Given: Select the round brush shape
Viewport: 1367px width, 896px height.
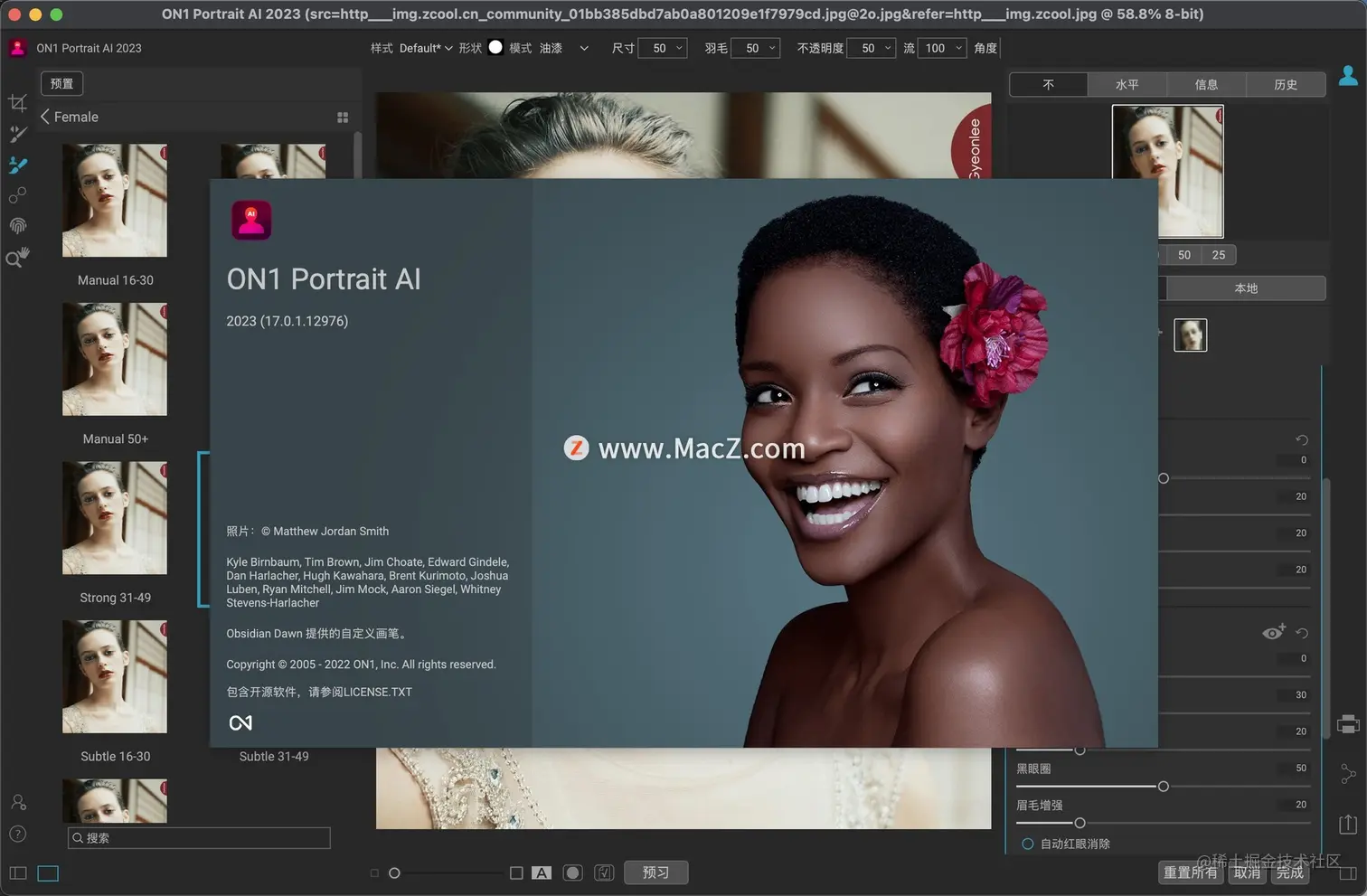Looking at the screenshot, I should 495,47.
